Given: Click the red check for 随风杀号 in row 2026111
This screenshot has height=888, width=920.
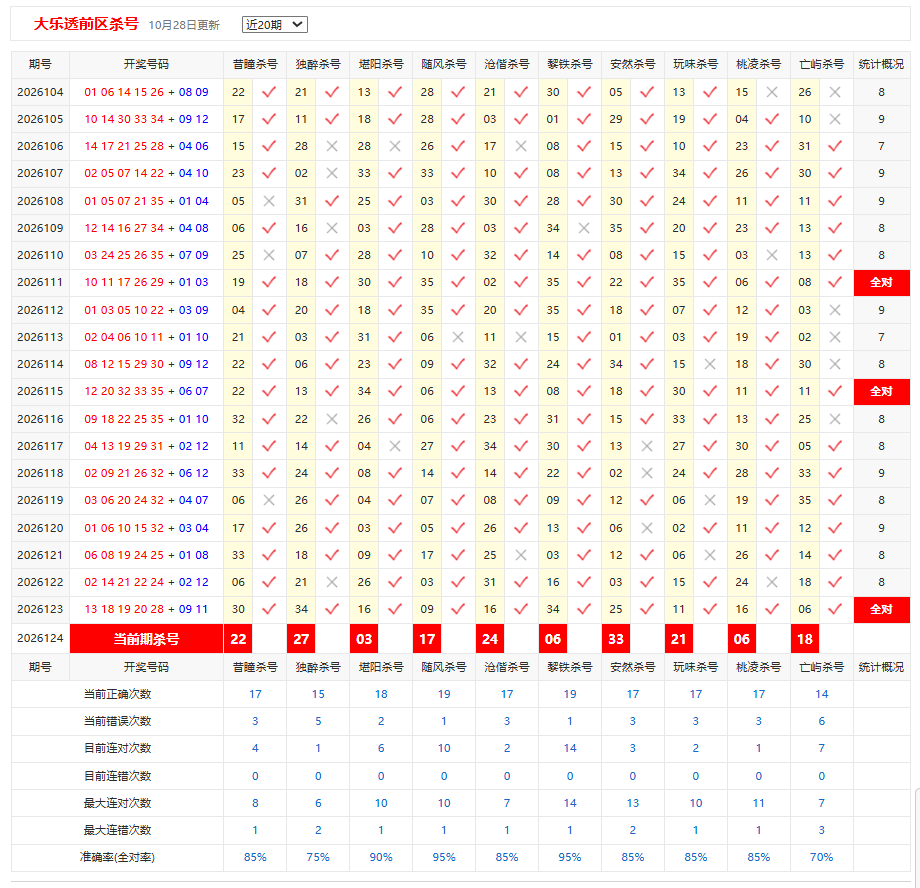Looking at the screenshot, I should (458, 282).
